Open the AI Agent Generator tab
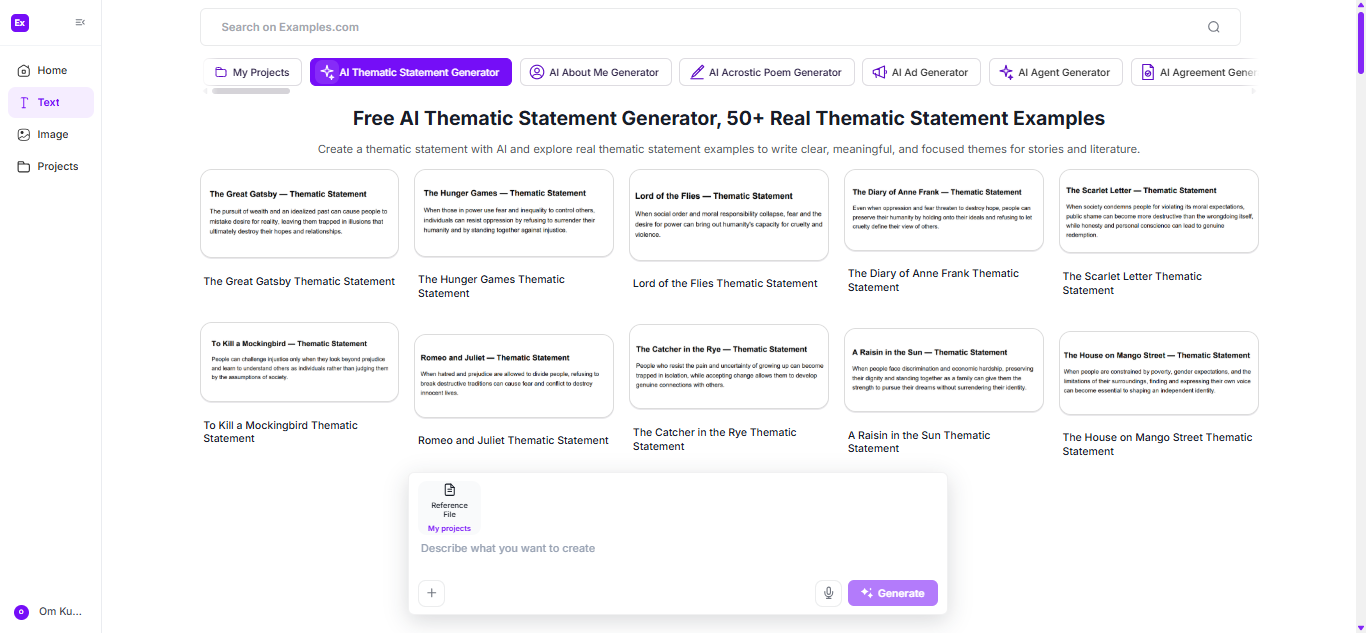This screenshot has width=1366, height=633. point(1055,72)
